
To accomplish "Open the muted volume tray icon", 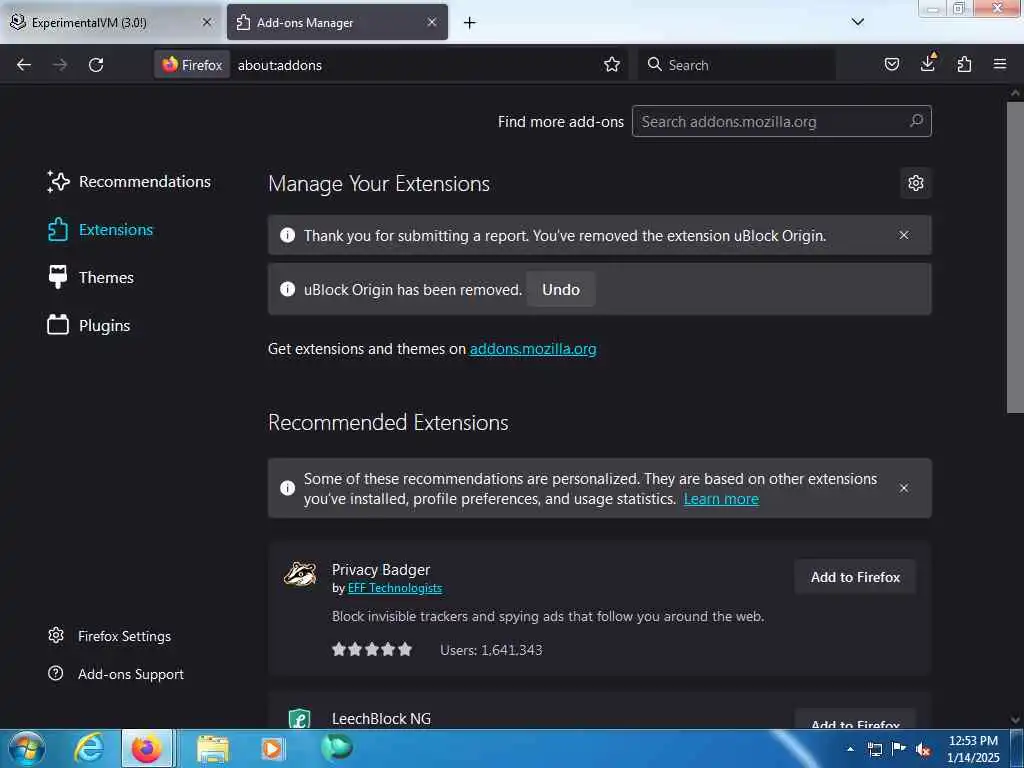I will pyautogui.click(x=923, y=750).
